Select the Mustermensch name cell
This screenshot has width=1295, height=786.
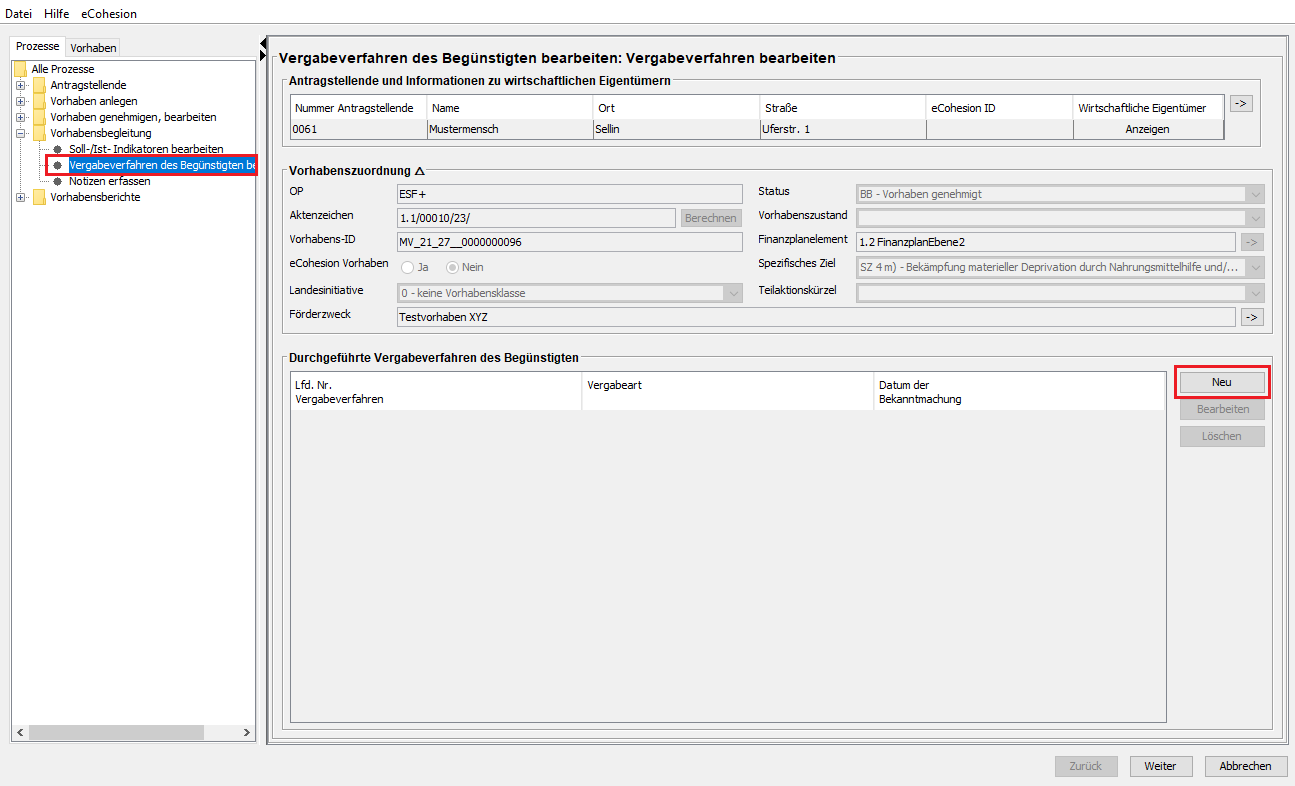point(510,129)
